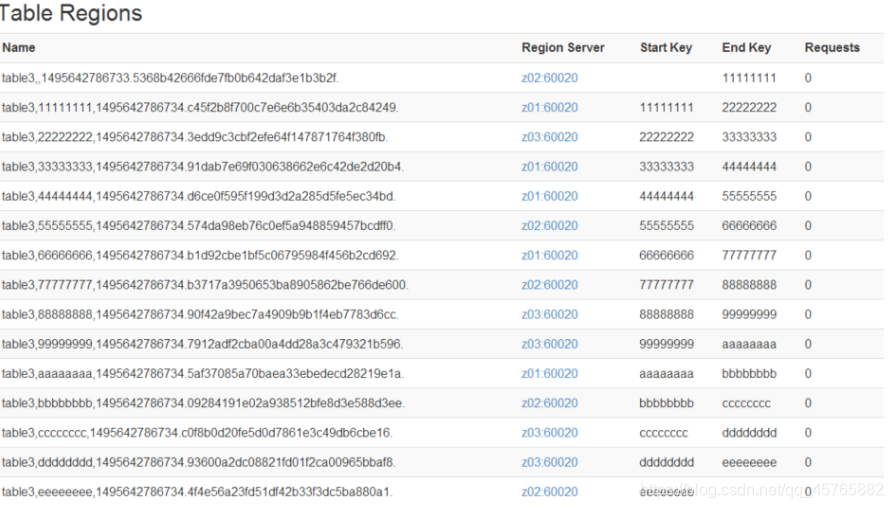The width and height of the screenshot is (893, 508).
Task: Select region name starting table3,dddddddd
Action: [199, 463]
